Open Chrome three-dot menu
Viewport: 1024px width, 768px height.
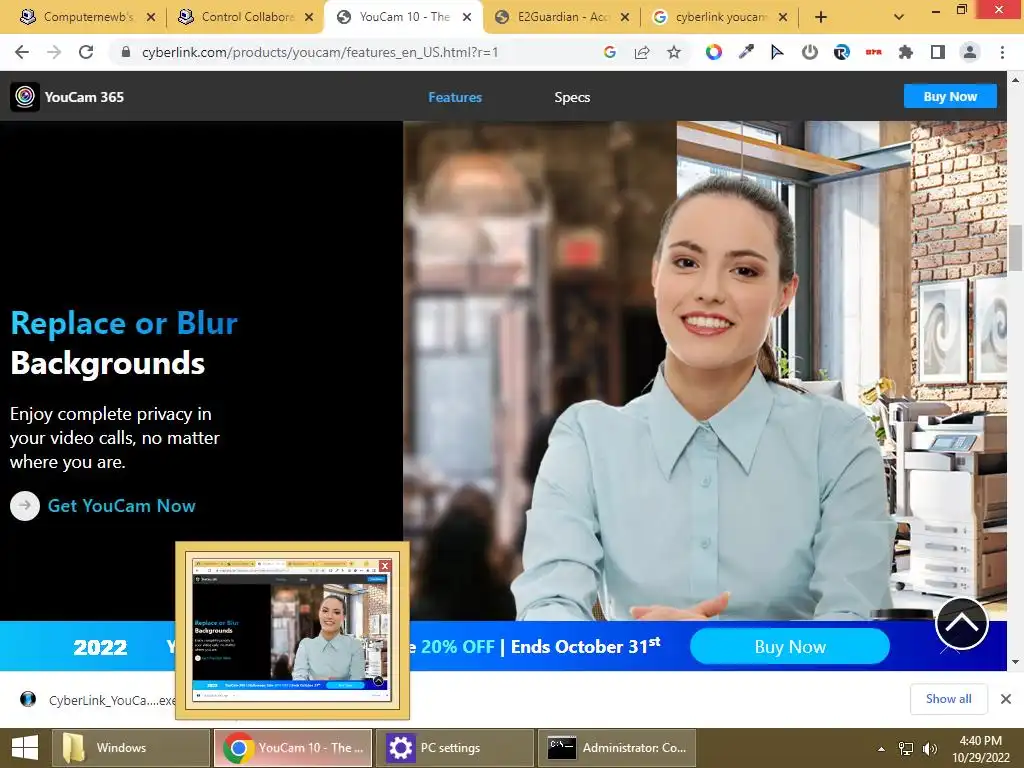pos(1002,52)
